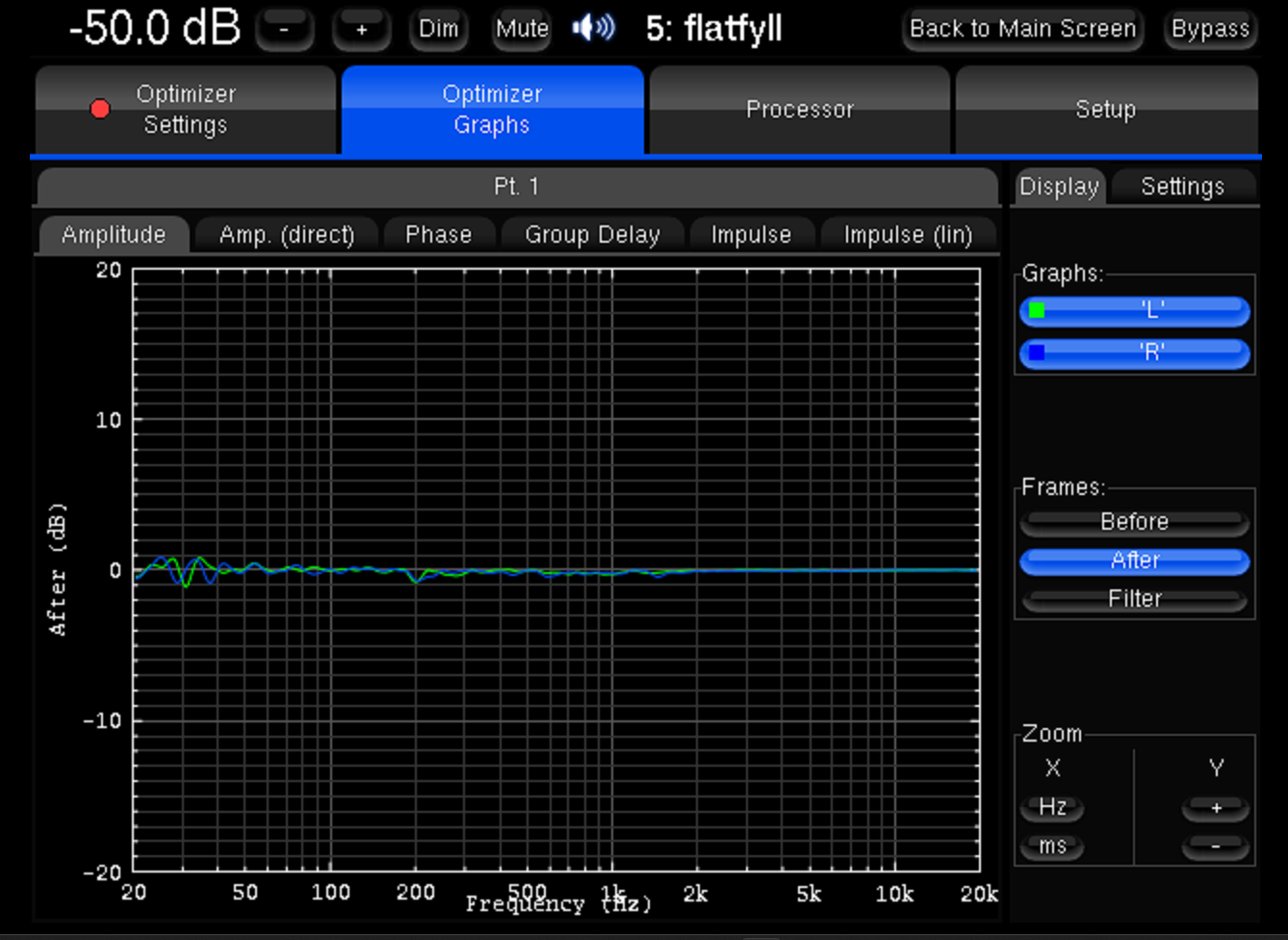Select the Filter frame
Screen dimensions: 1288x940
[x=1134, y=599]
